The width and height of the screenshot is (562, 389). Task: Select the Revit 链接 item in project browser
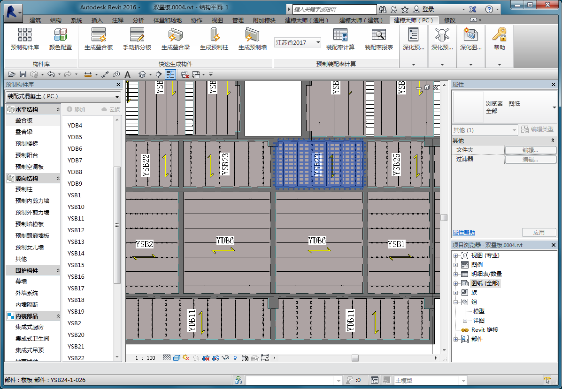485,330
